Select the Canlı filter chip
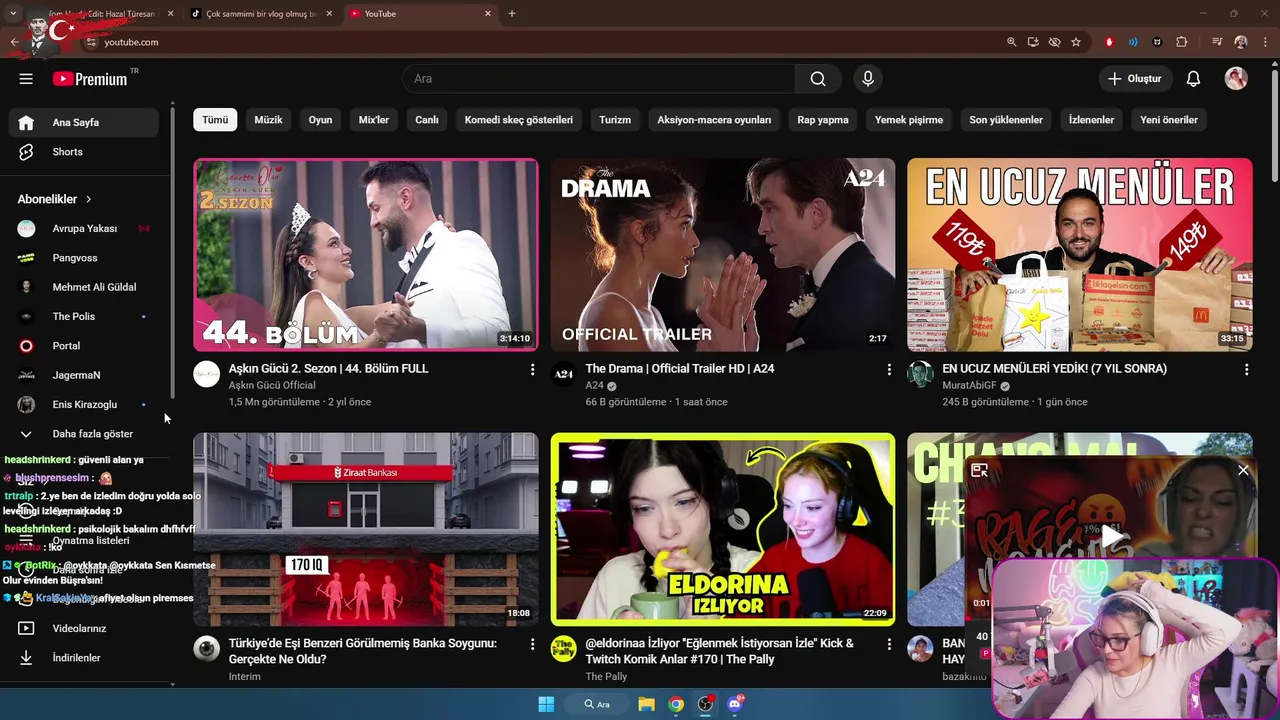 [427, 120]
